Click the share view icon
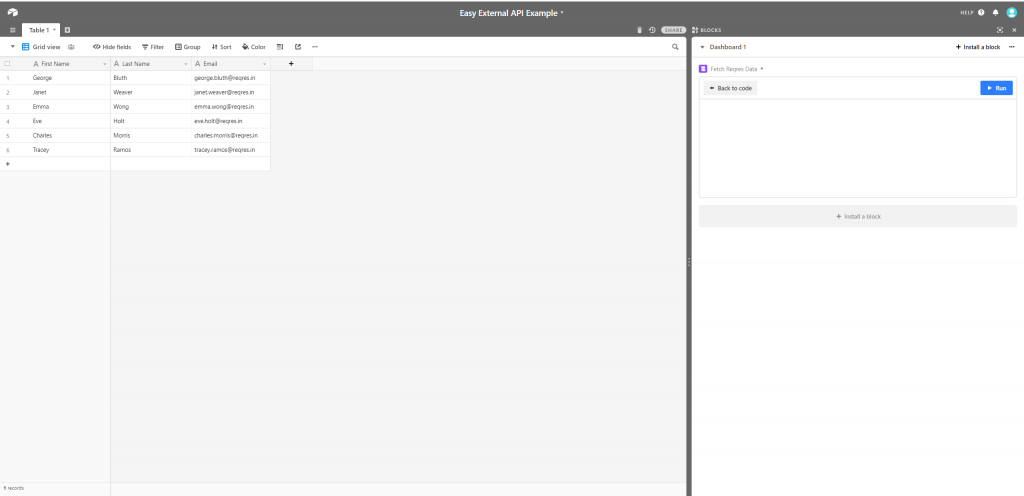The height and width of the screenshot is (496, 1024). [x=298, y=47]
